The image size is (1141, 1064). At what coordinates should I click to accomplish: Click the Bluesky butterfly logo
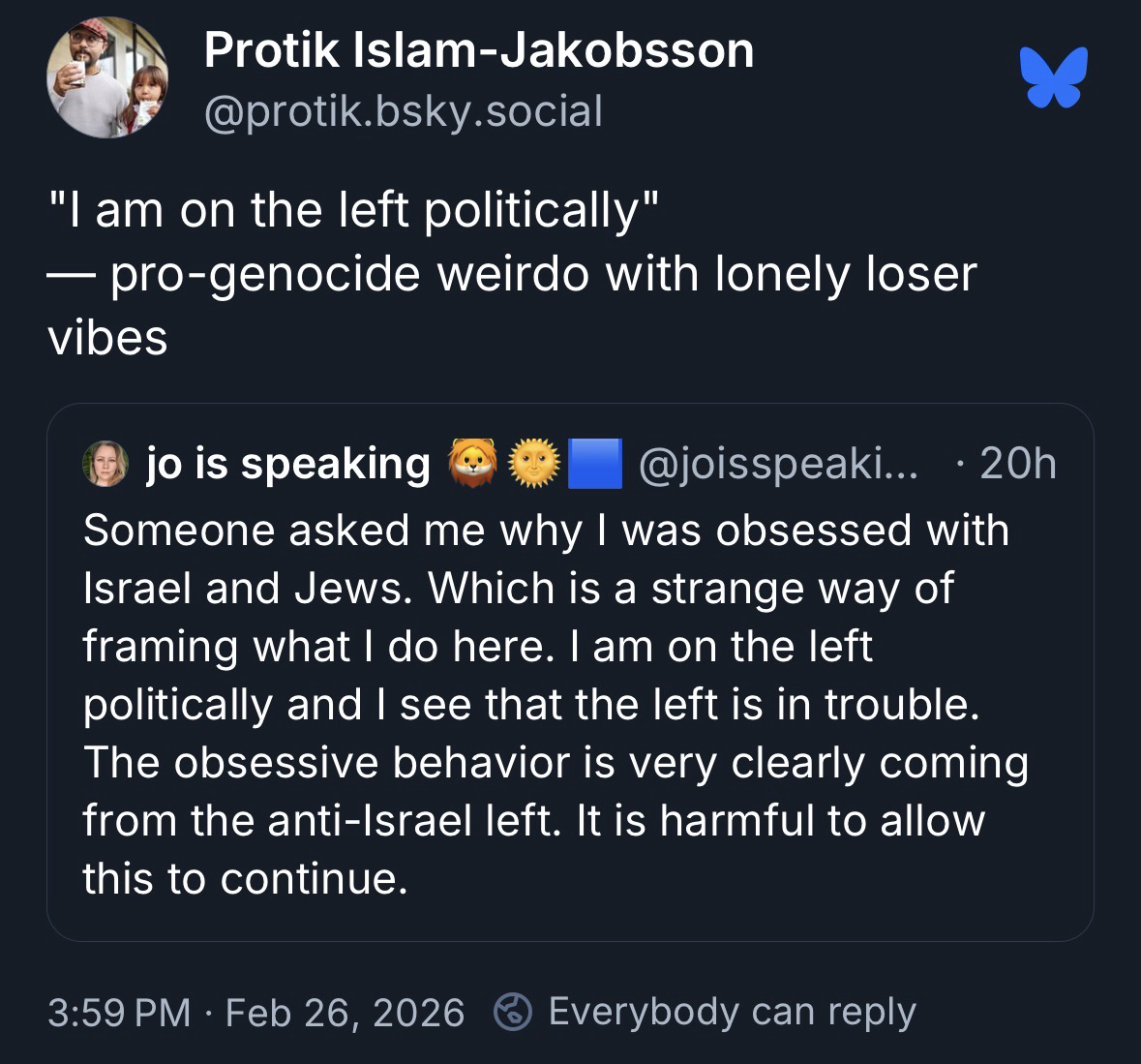1053,76
